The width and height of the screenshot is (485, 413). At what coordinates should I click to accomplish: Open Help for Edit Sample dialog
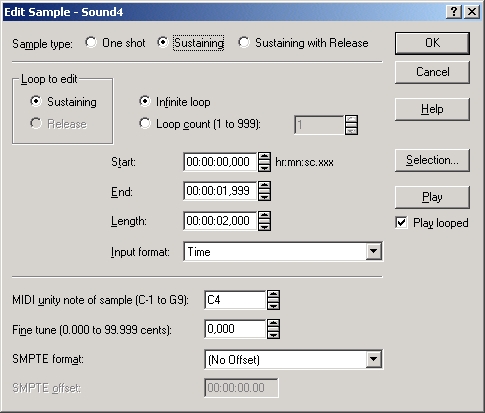[432, 109]
